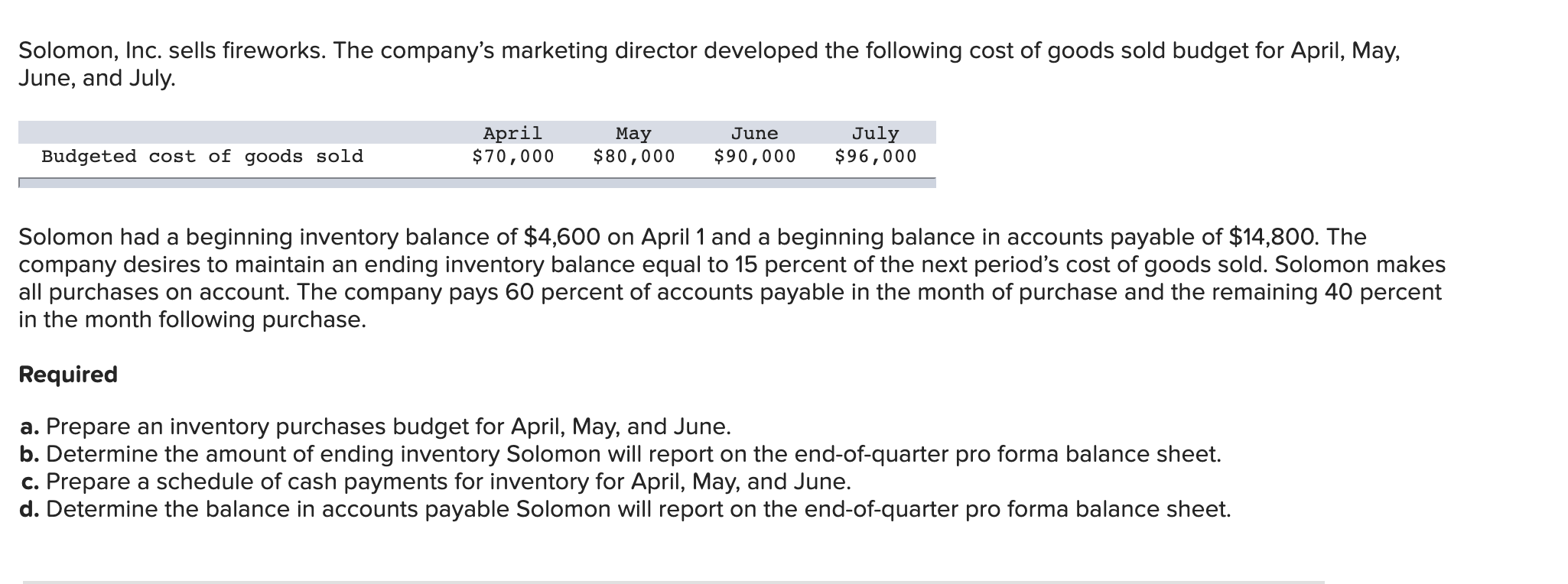
Task: Select the $96,000 July cost value
Action: click(875, 157)
